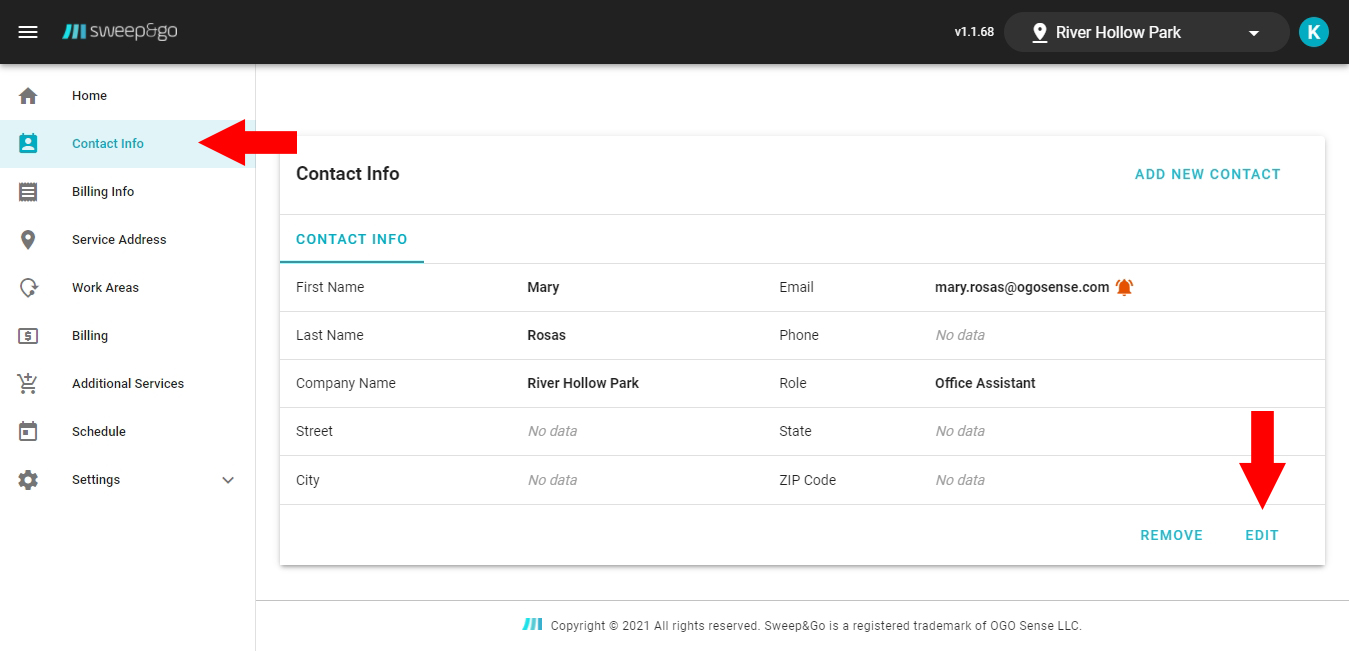Click the Sweep&Go logo

(x=120, y=32)
